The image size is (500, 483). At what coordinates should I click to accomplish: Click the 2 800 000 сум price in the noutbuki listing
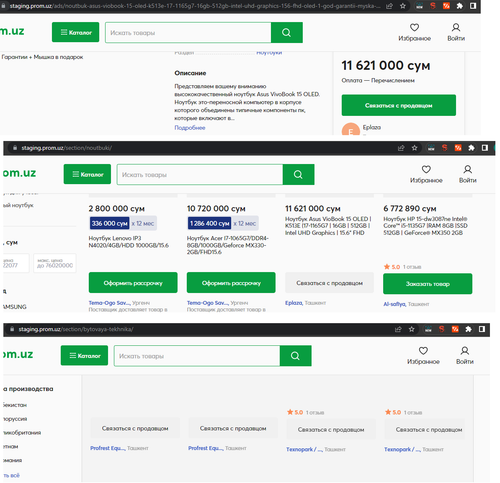tap(117, 209)
